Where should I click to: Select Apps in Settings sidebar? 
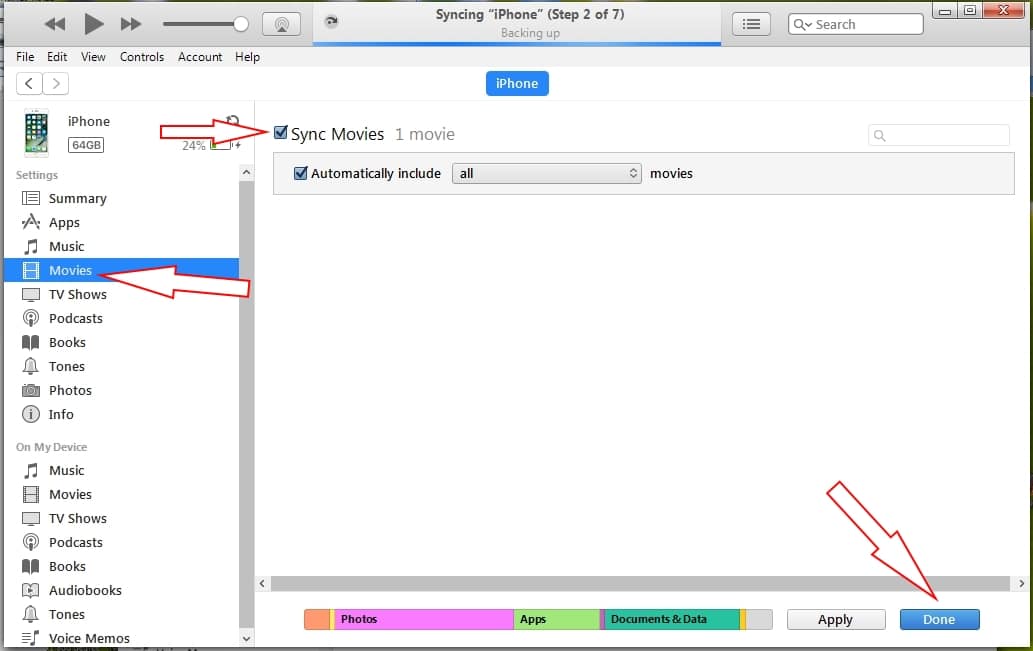122,222
